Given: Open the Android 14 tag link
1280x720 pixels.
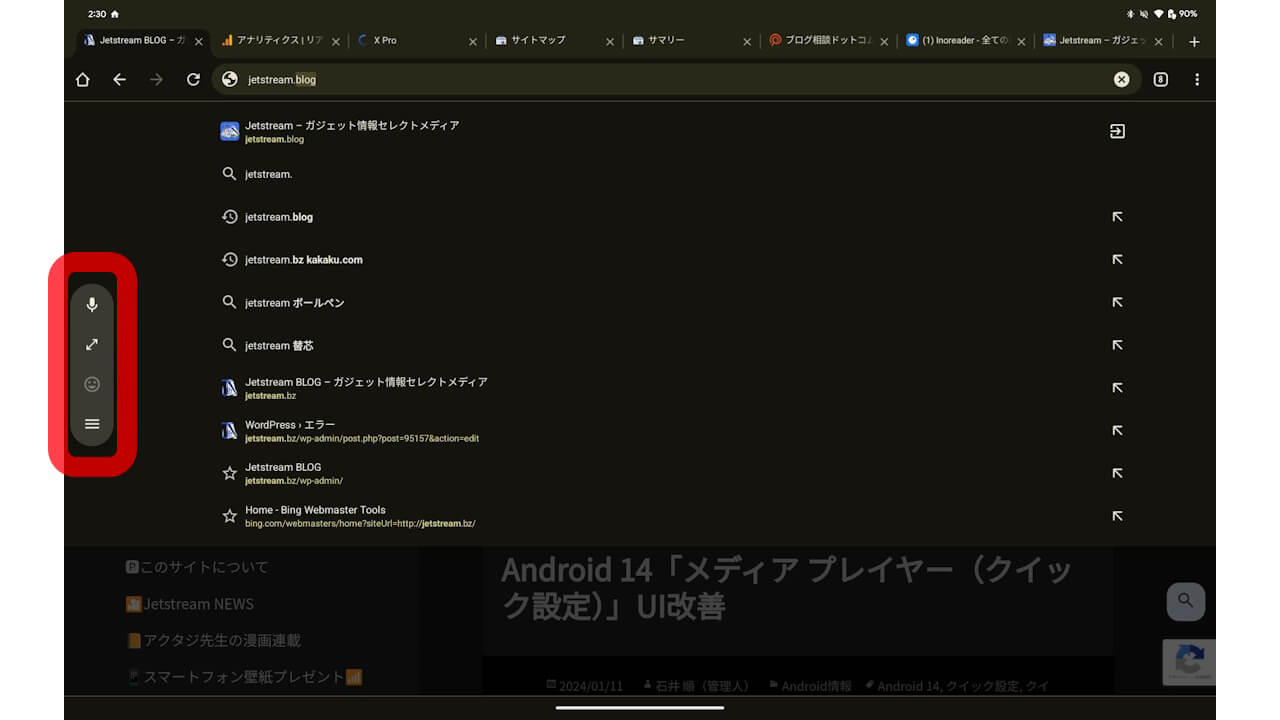Looking at the screenshot, I should tap(906, 686).
